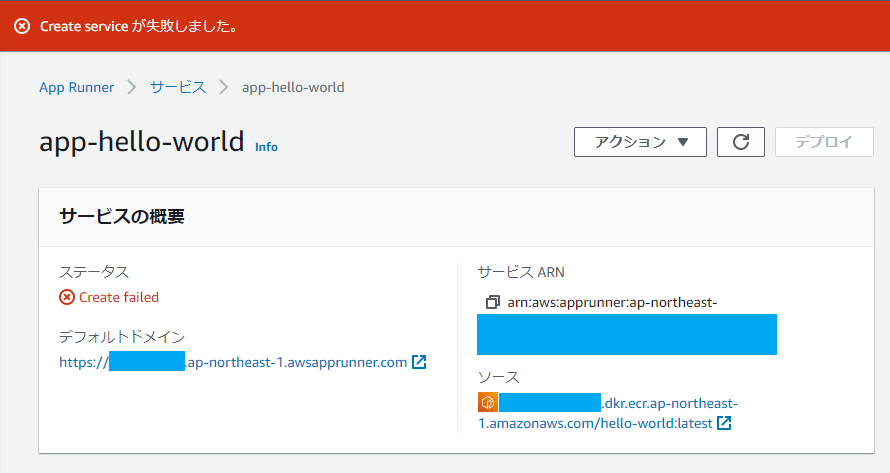
Task: Click the サービスの概要 panel heading
Action: [122, 217]
